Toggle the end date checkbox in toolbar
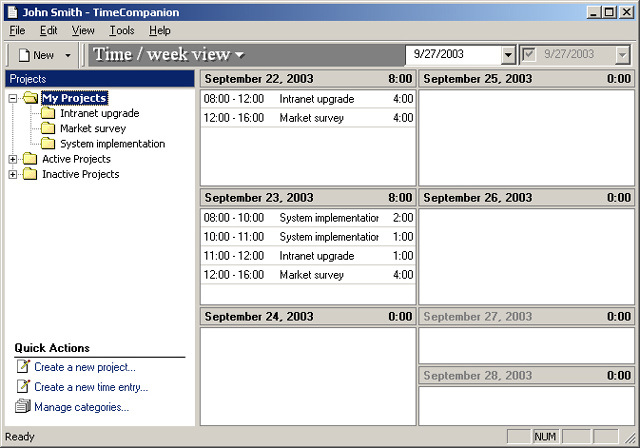 pos(529,55)
